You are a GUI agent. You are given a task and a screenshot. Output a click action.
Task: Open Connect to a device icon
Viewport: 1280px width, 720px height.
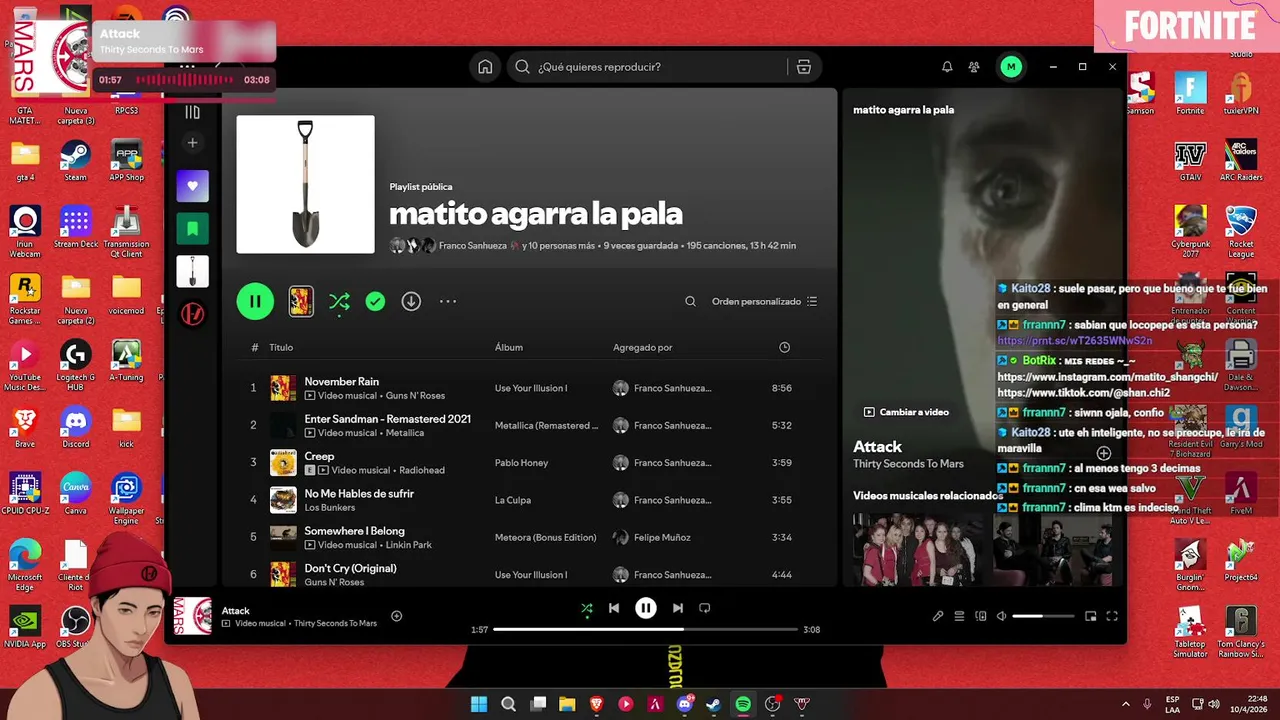tap(981, 616)
